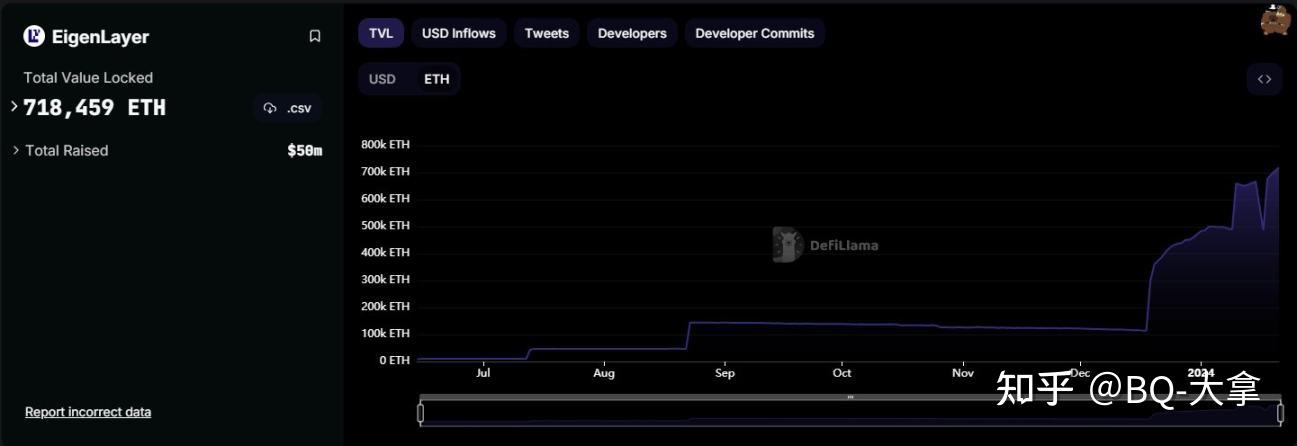
Task: Click the user avatar icon
Action: pyautogui.click(x=1275, y=19)
